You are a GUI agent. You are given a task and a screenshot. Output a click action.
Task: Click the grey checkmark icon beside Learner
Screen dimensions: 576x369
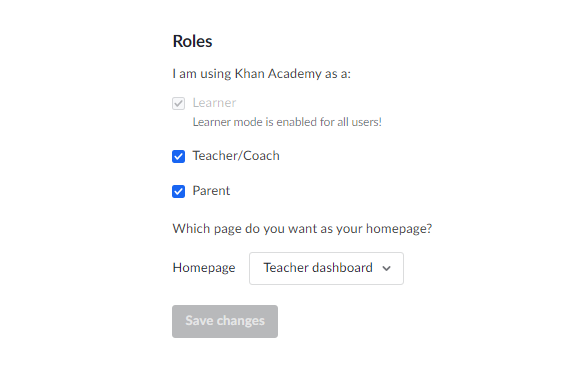[x=179, y=103]
